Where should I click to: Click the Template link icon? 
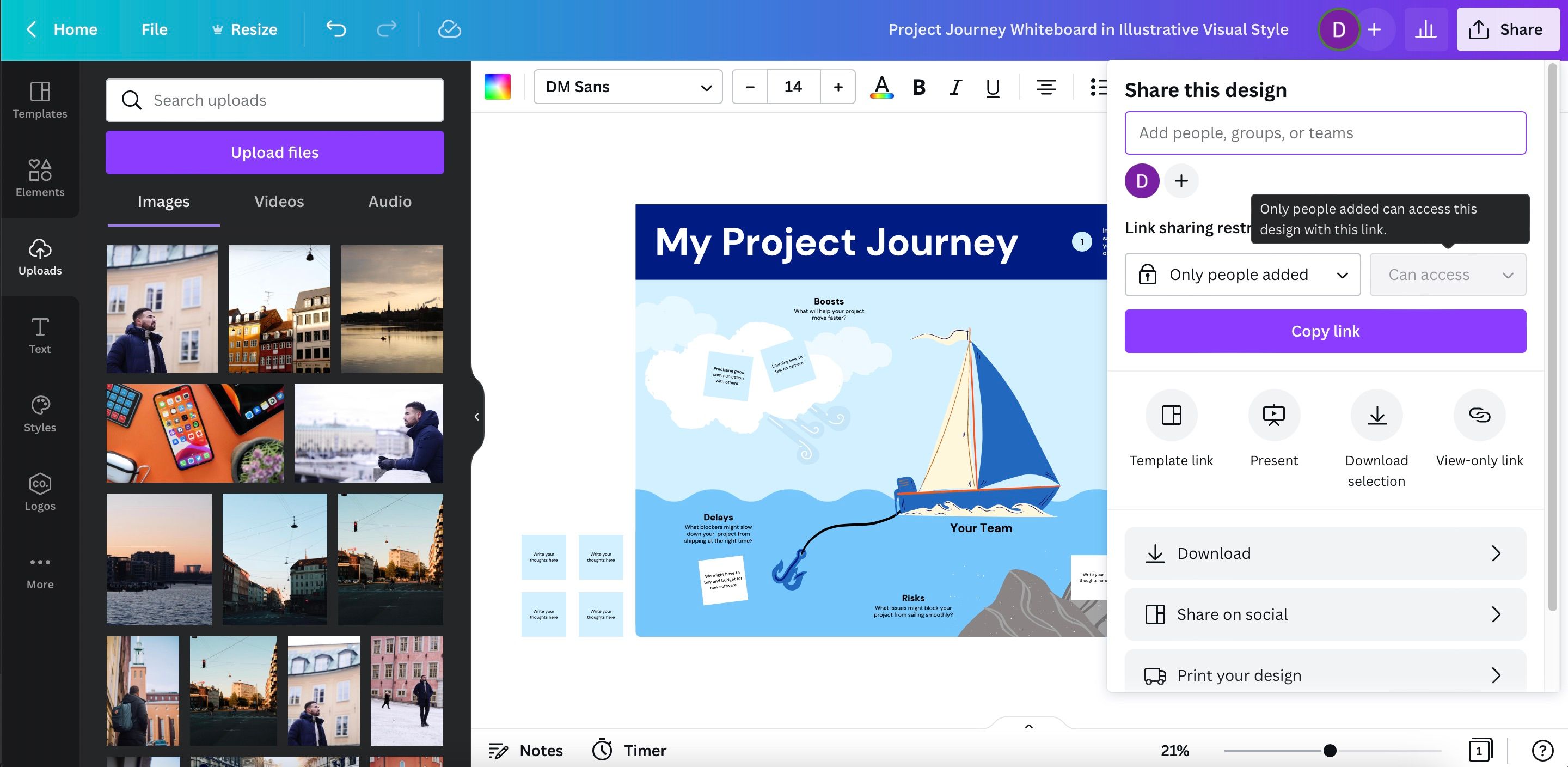1171,416
